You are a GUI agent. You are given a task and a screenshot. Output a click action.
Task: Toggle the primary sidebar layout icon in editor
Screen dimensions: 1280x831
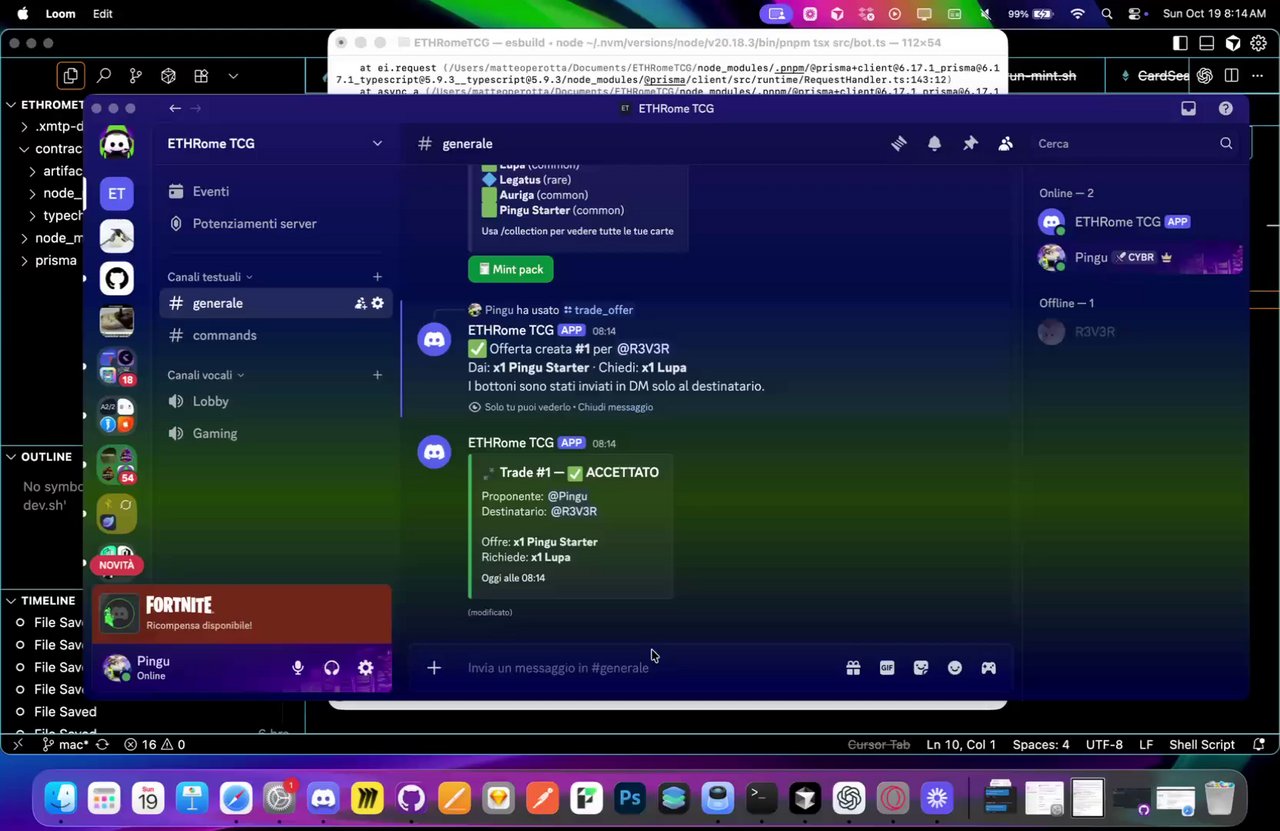pyautogui.click(x=1180, y=43)
